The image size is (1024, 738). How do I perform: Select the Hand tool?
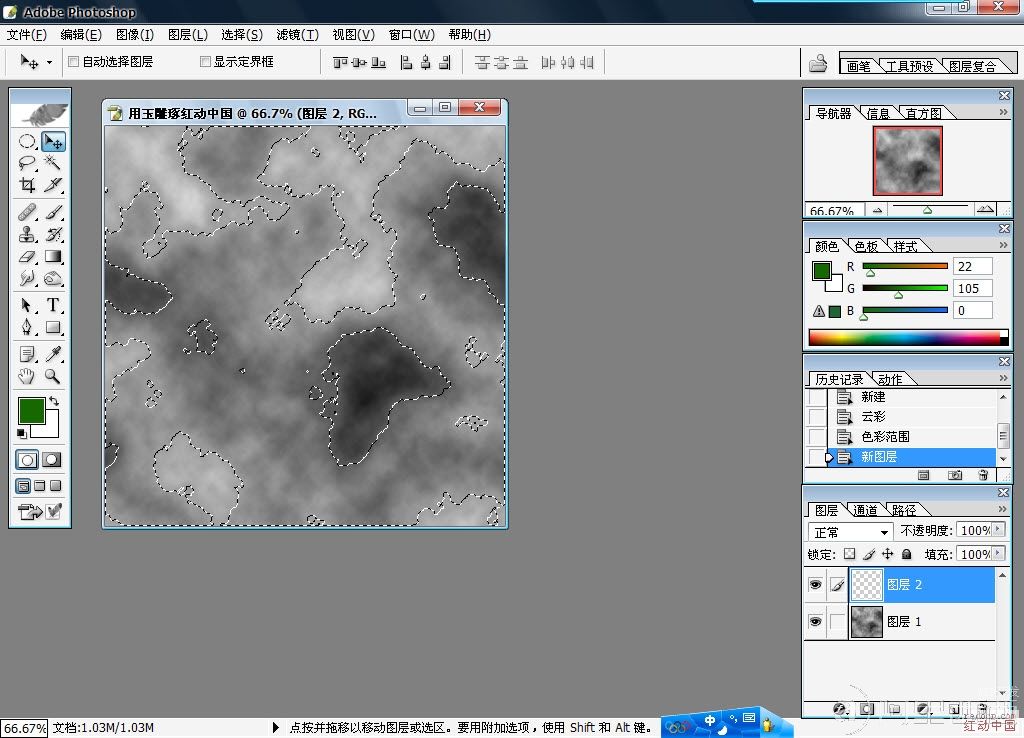coord(27,376)
